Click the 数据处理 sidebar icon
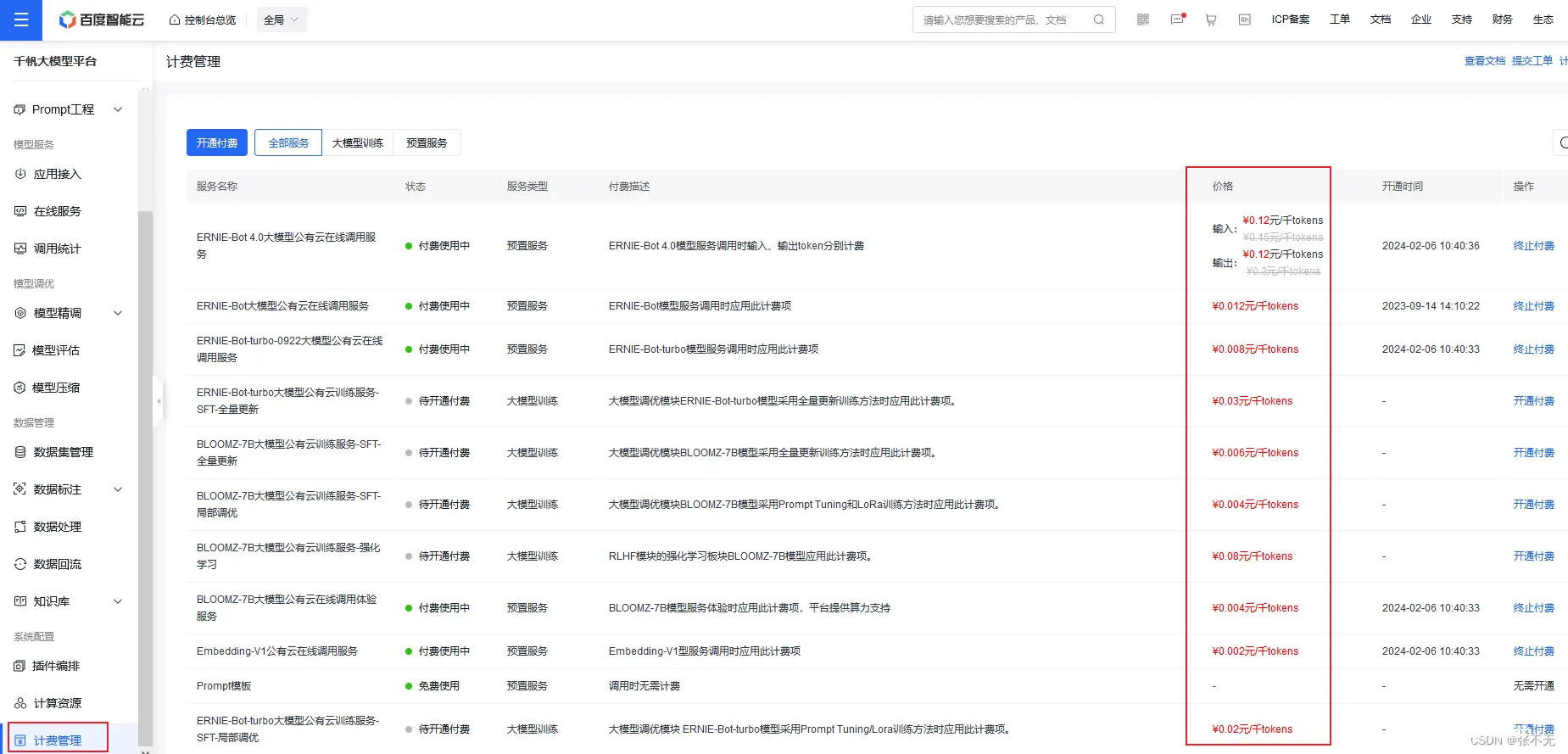1568x754 pixels. 20,527
